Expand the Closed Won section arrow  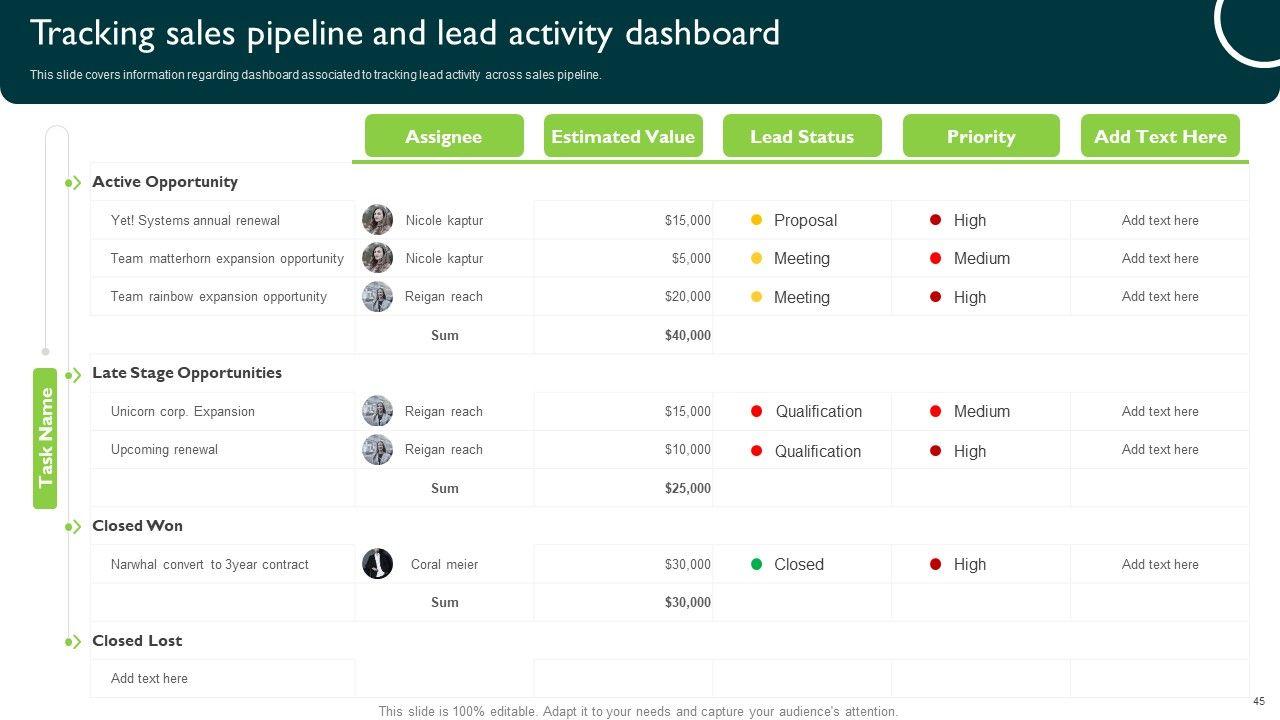point(74,527)
